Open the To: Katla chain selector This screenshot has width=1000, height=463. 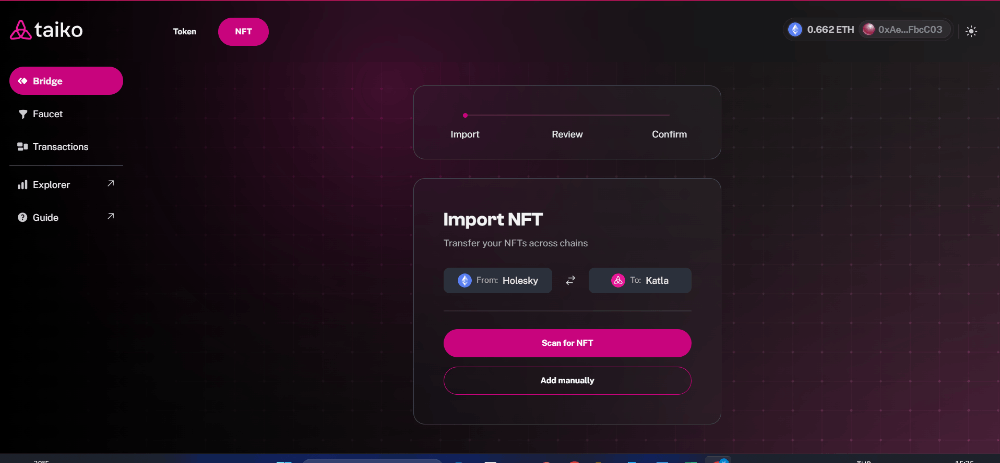coord(640,281)
